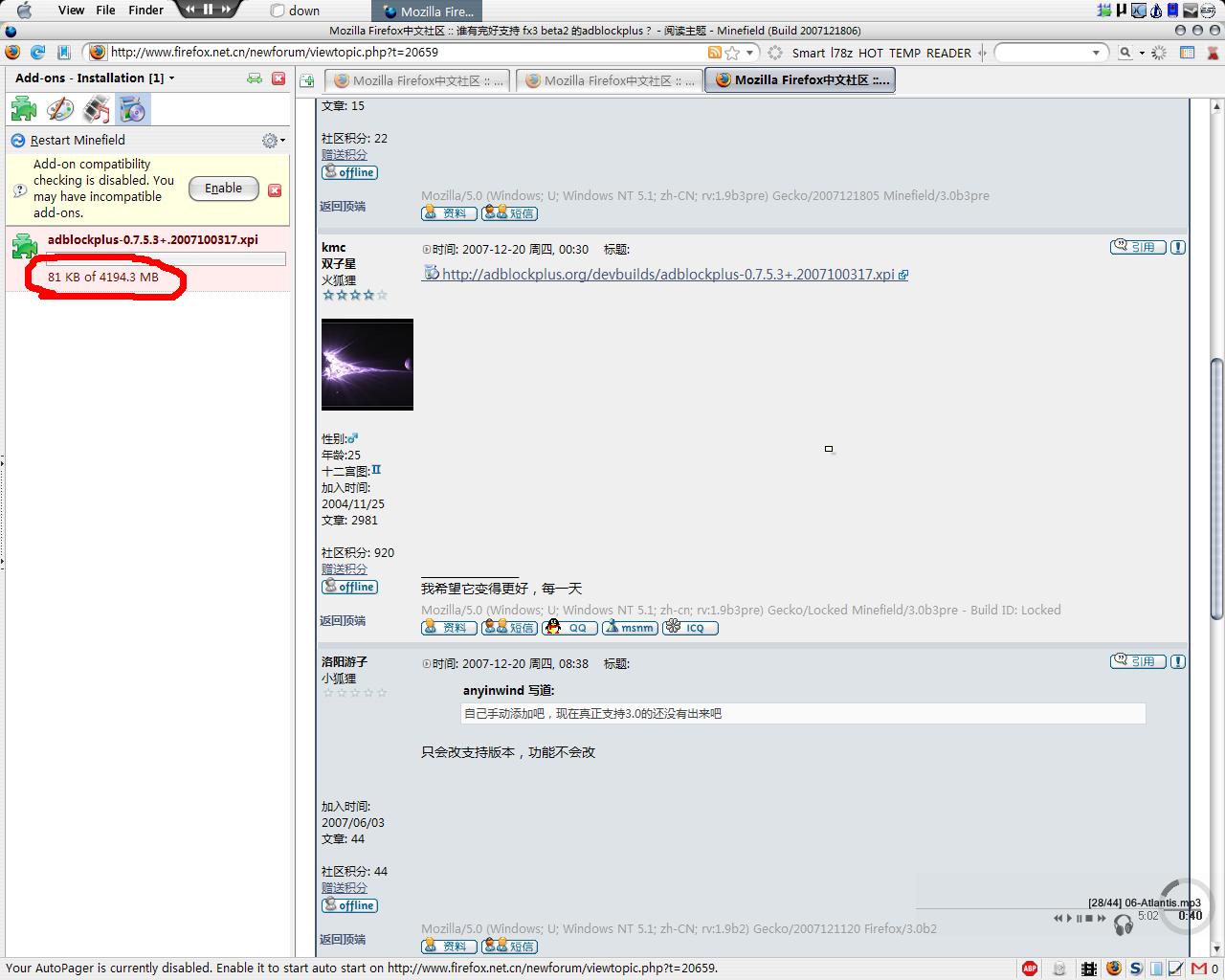Click 返回顶端 link under kmc's post
Image resolution: width=1225 pixels, height=980 pixels.
pos(343,621)
